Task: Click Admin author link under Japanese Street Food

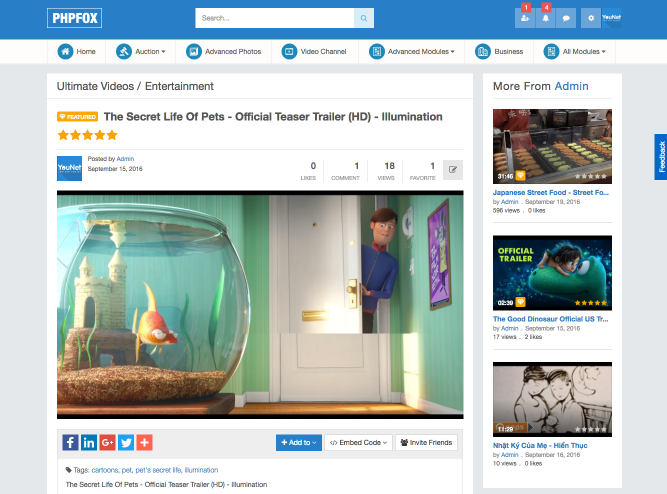Action: click(x=510, y=202)
